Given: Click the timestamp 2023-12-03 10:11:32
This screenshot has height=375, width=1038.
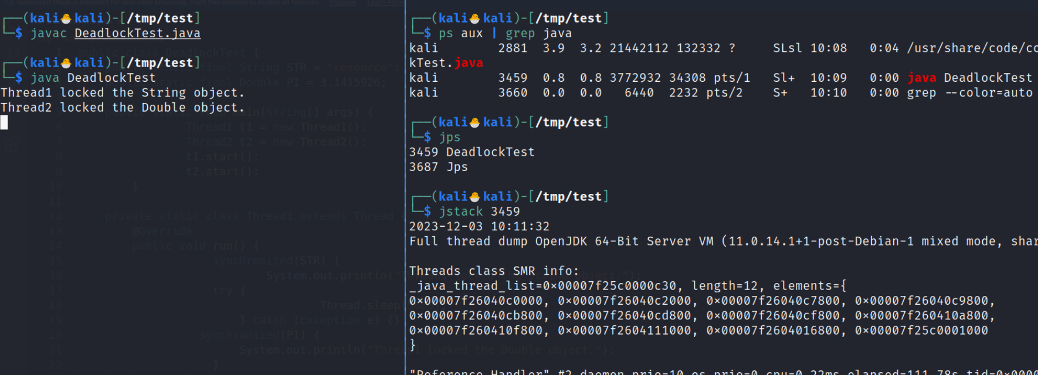Looking at the screenshot, I should tap(479, 226).
